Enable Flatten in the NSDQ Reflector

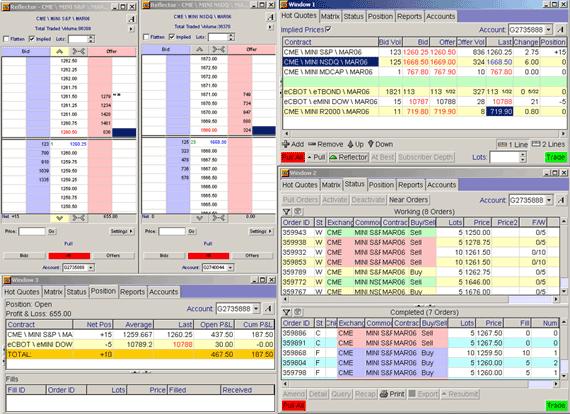pos(146,37)
